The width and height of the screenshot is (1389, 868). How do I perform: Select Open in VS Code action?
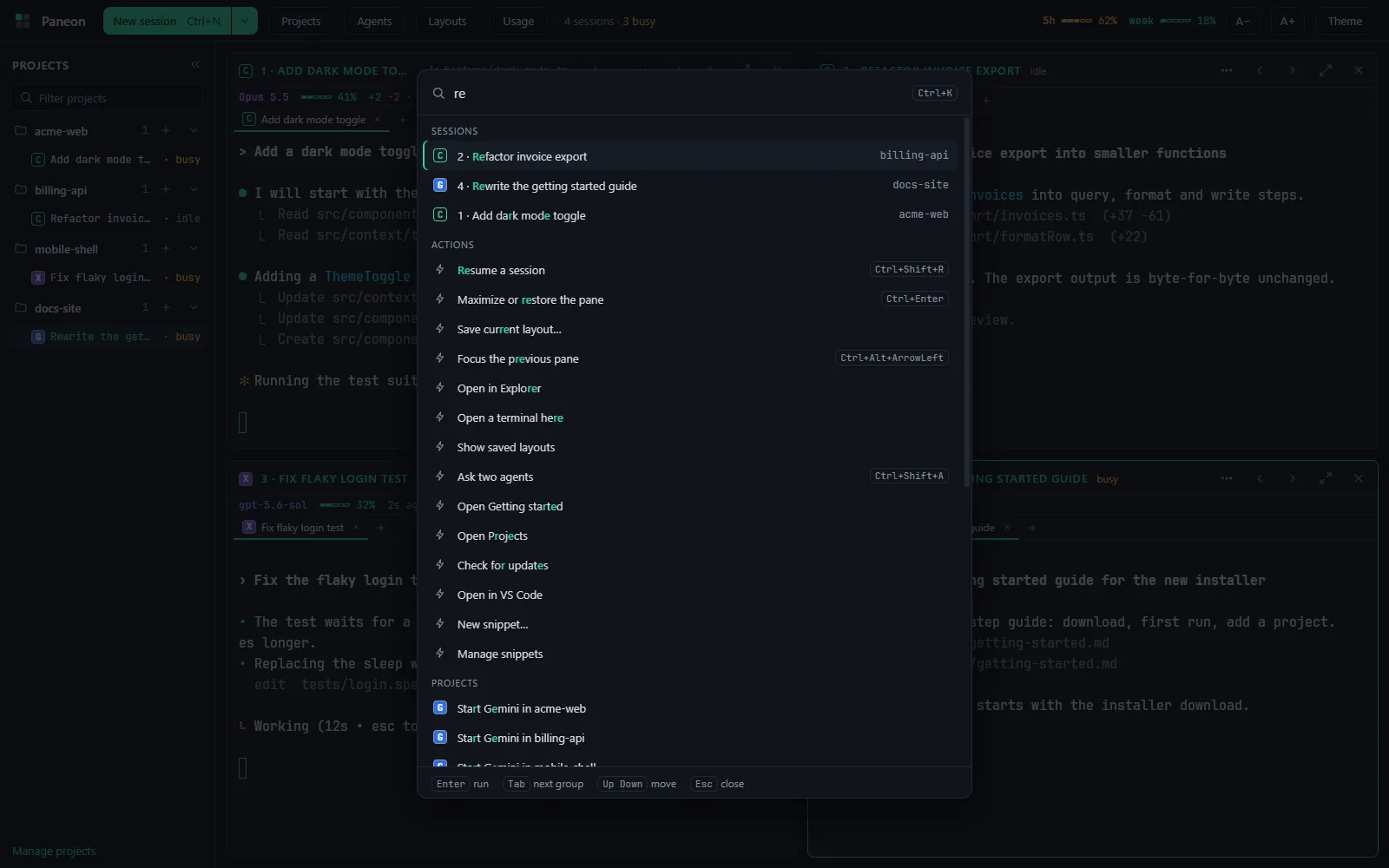click(x=691, y=595)
